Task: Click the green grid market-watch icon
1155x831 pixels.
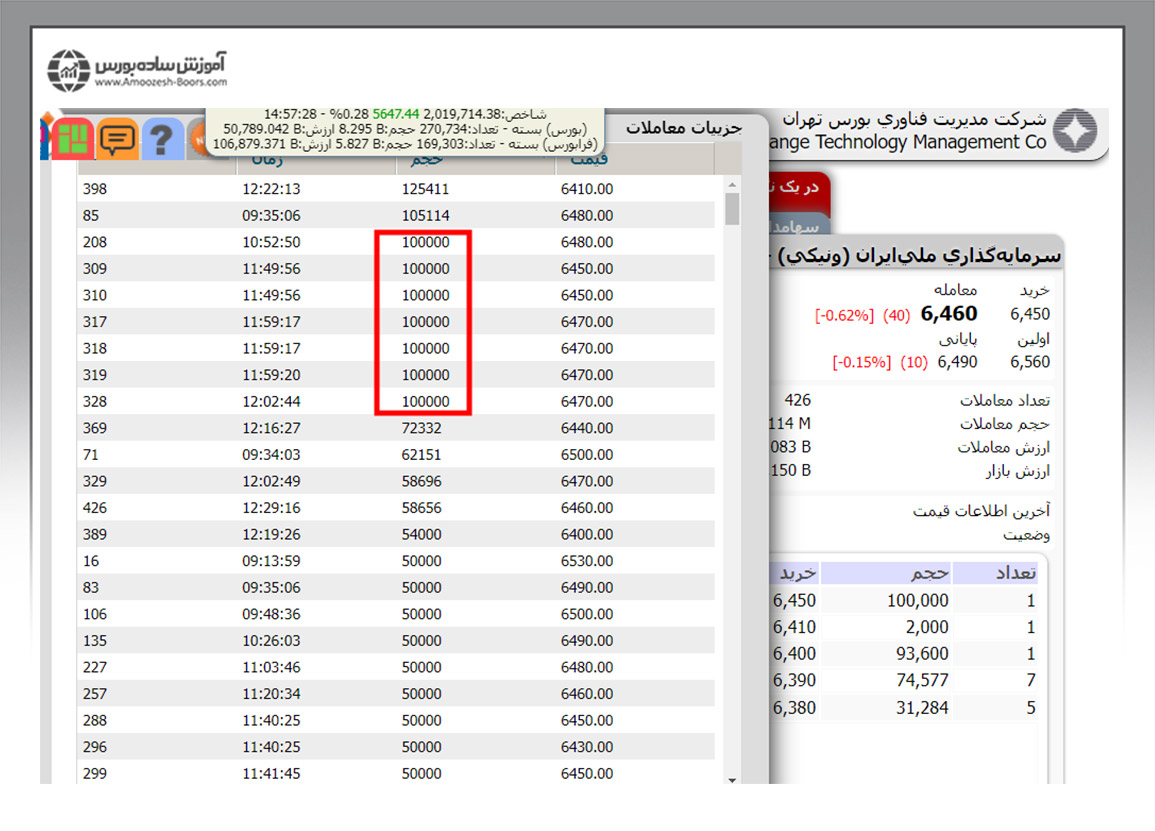Action: coord(74,138)
